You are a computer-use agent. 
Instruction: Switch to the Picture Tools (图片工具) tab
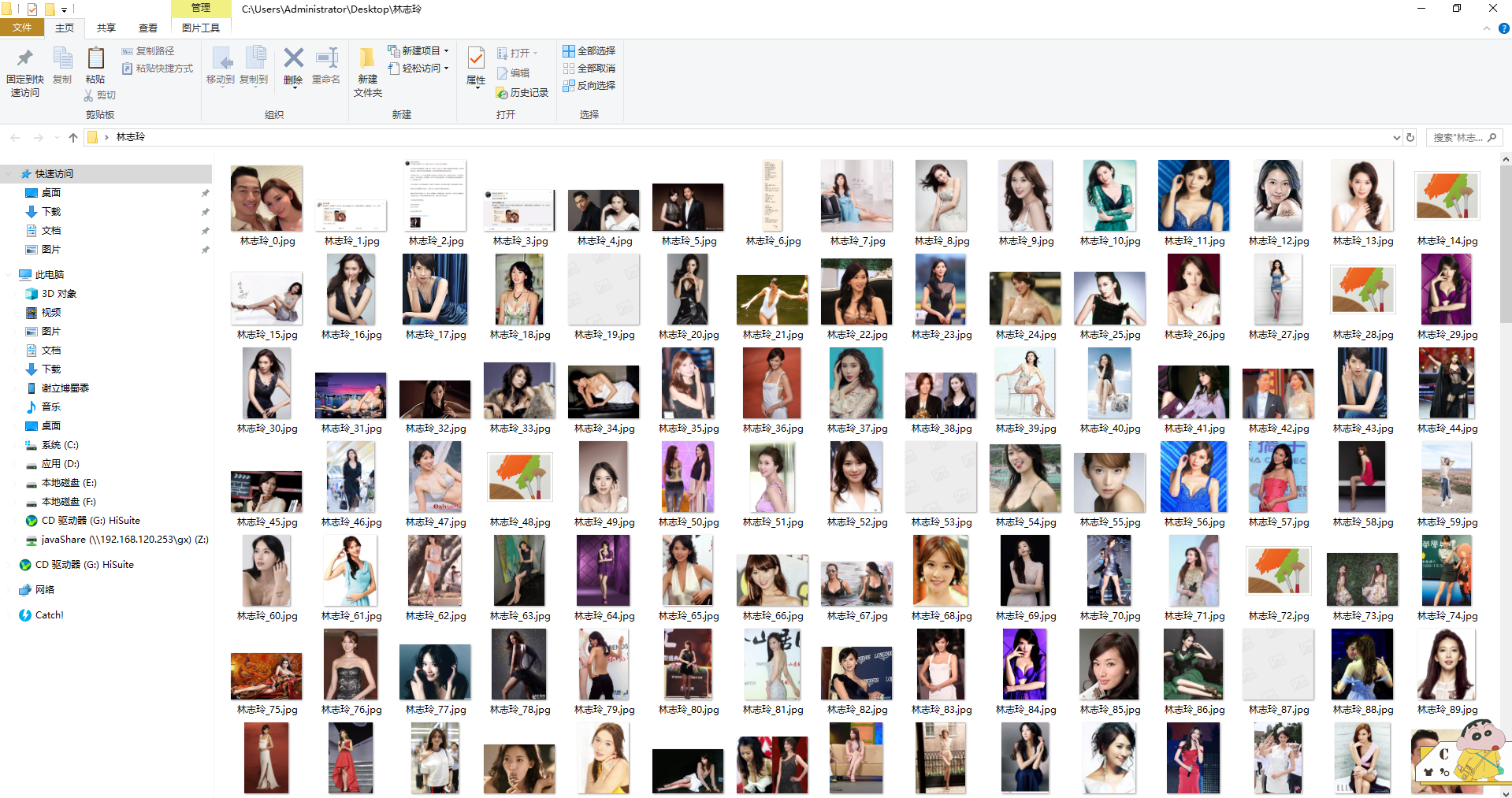coord(201,28)
